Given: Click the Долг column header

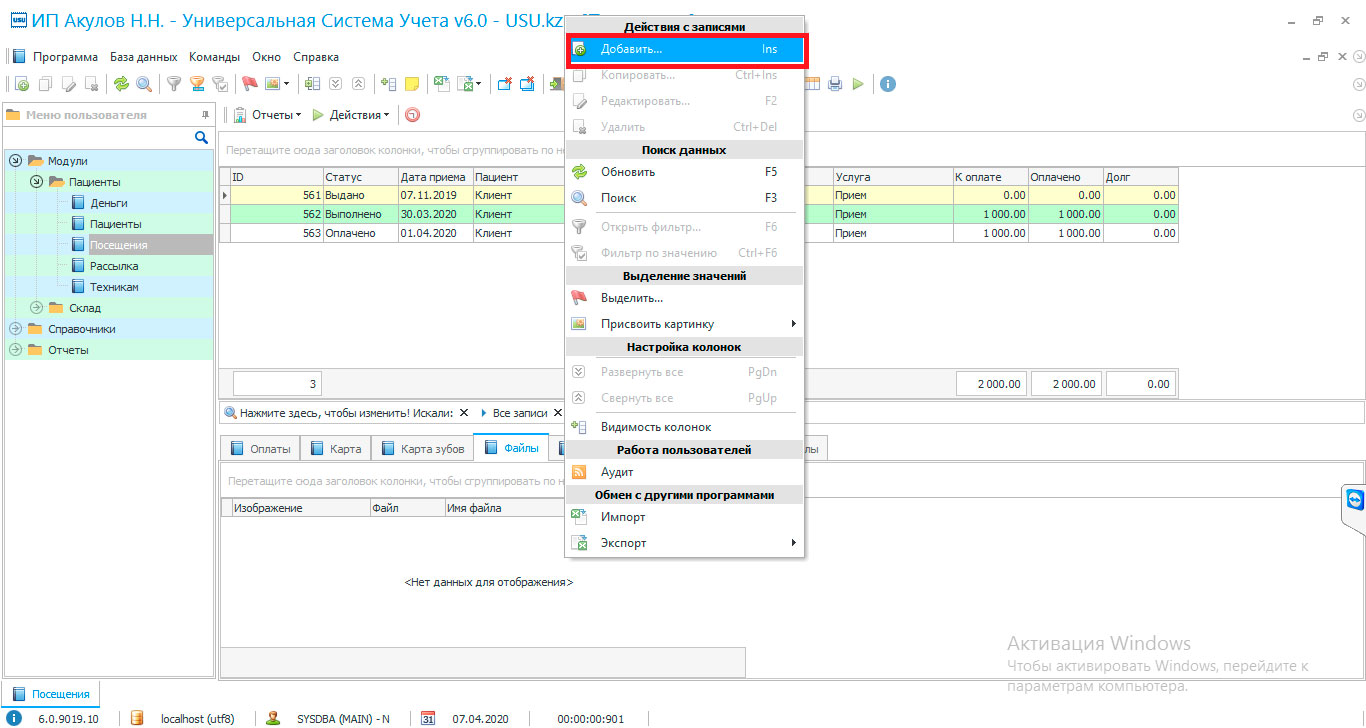Looking at the screenshot, I should coord(1140,177).
